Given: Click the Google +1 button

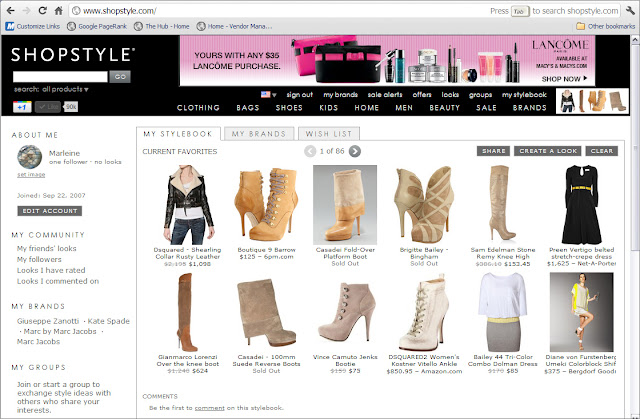Looking at the screenshot, I should 22,107.
